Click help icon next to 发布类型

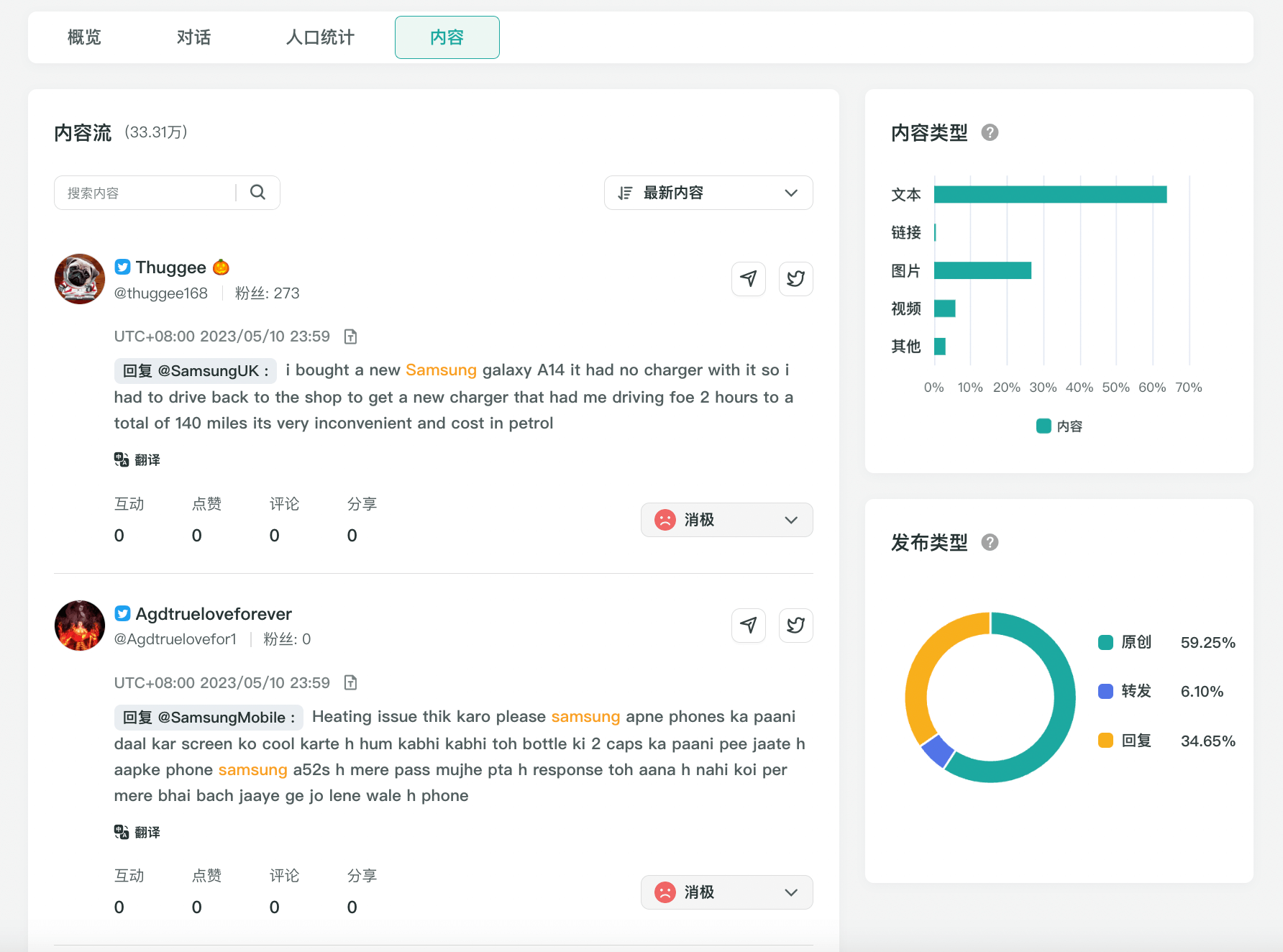[990, 543]
